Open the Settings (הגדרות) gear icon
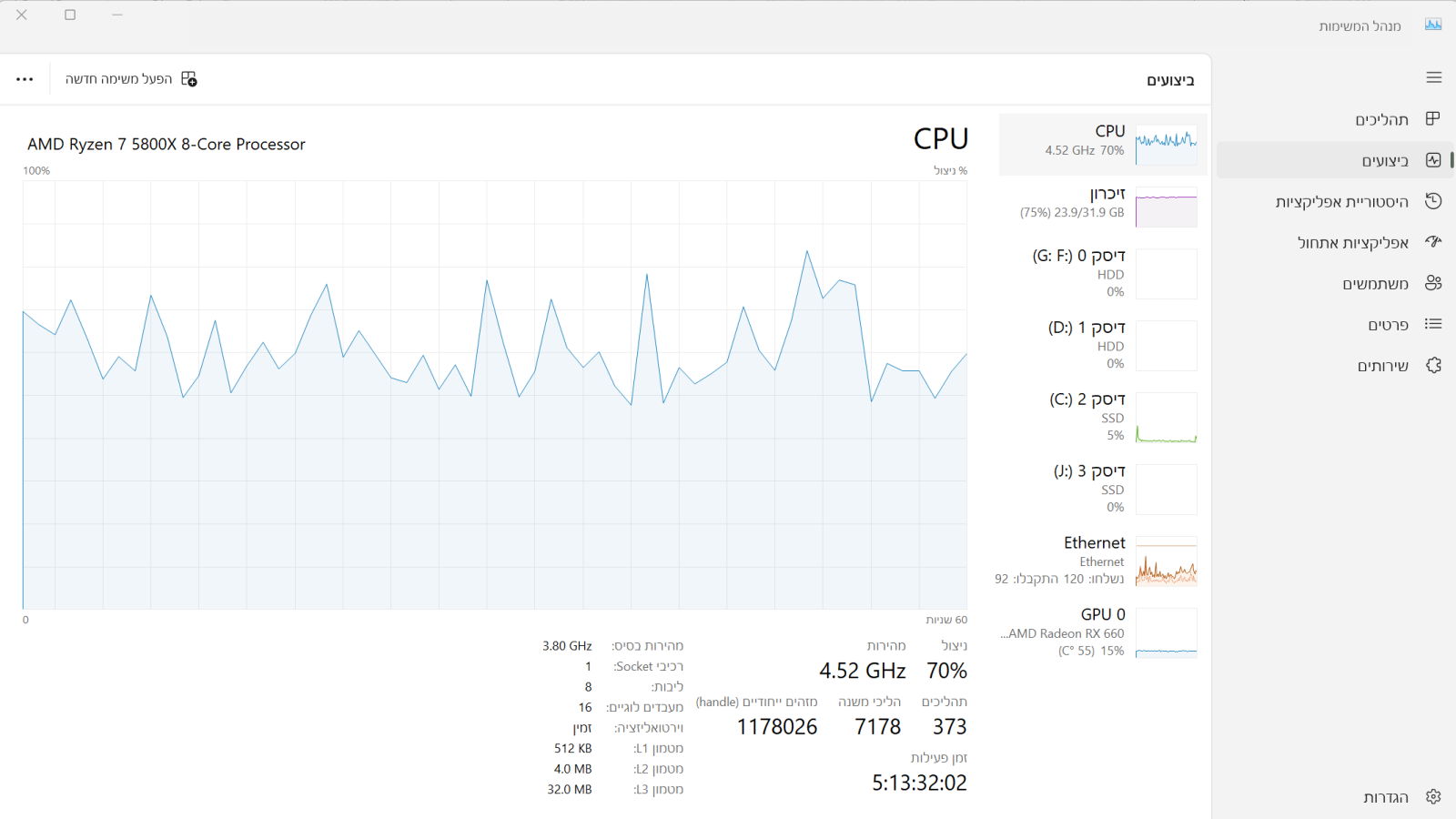The image size is (1456, 819). (1433, 796)
